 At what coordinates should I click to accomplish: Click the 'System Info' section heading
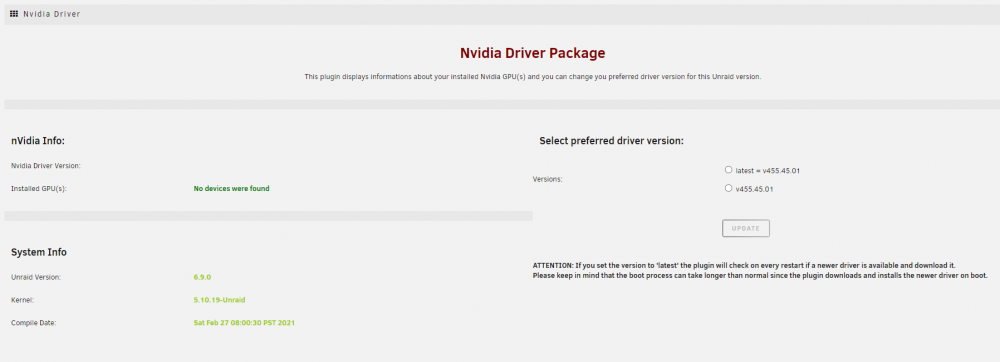[39, 252]
